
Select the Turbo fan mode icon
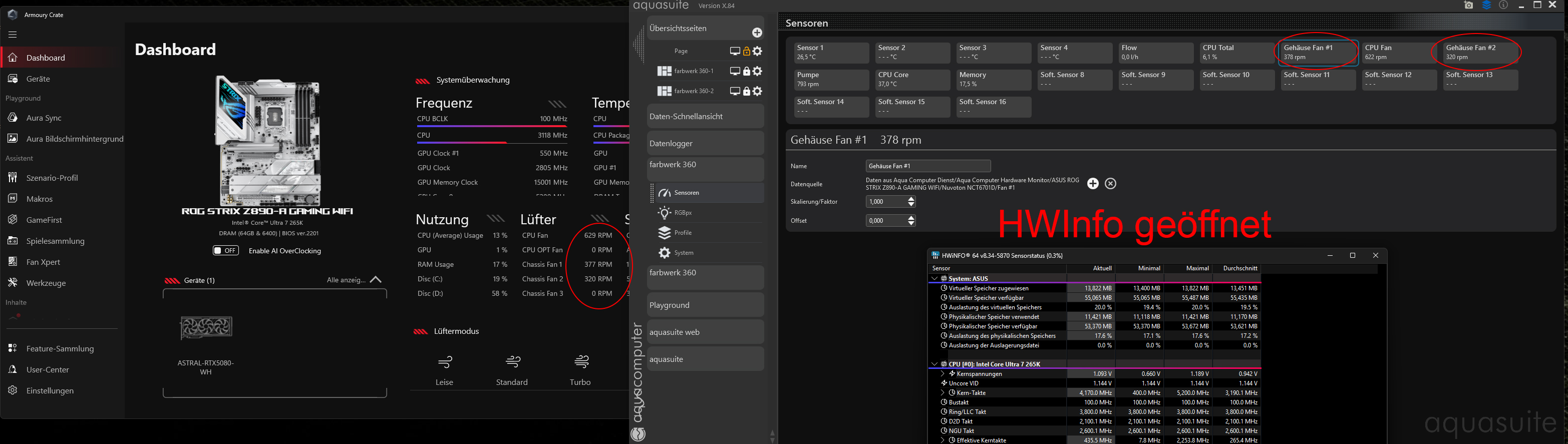click(581, 362)
